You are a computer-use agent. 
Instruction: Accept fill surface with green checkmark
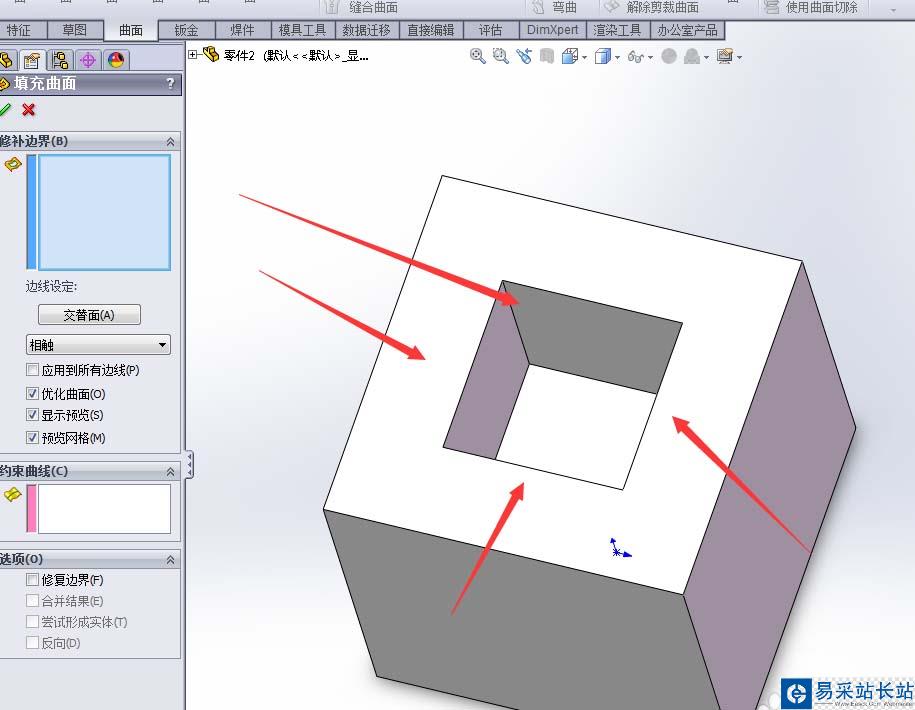(x=5, y=109)
